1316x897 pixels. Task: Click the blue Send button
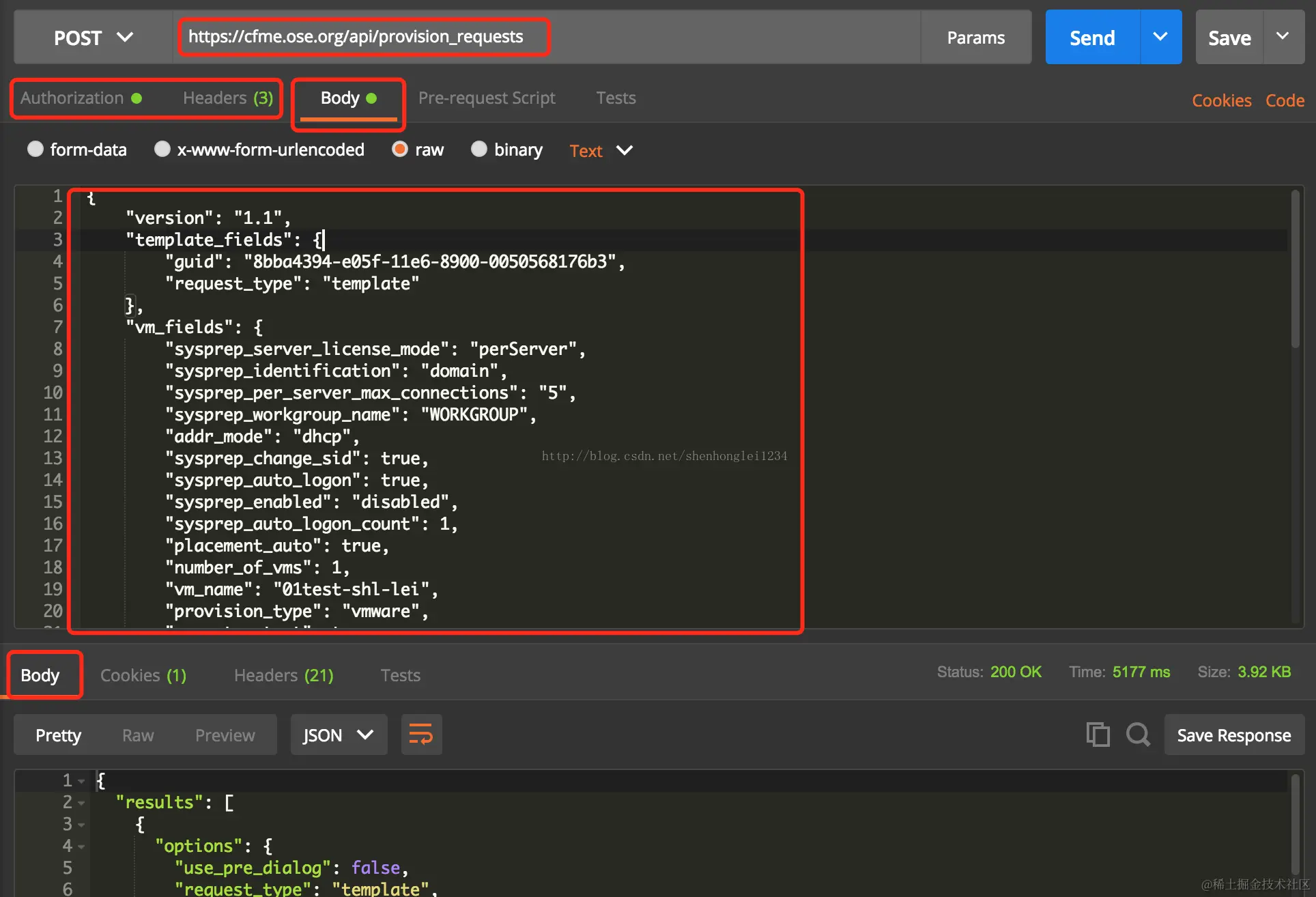coord(1091,38)
